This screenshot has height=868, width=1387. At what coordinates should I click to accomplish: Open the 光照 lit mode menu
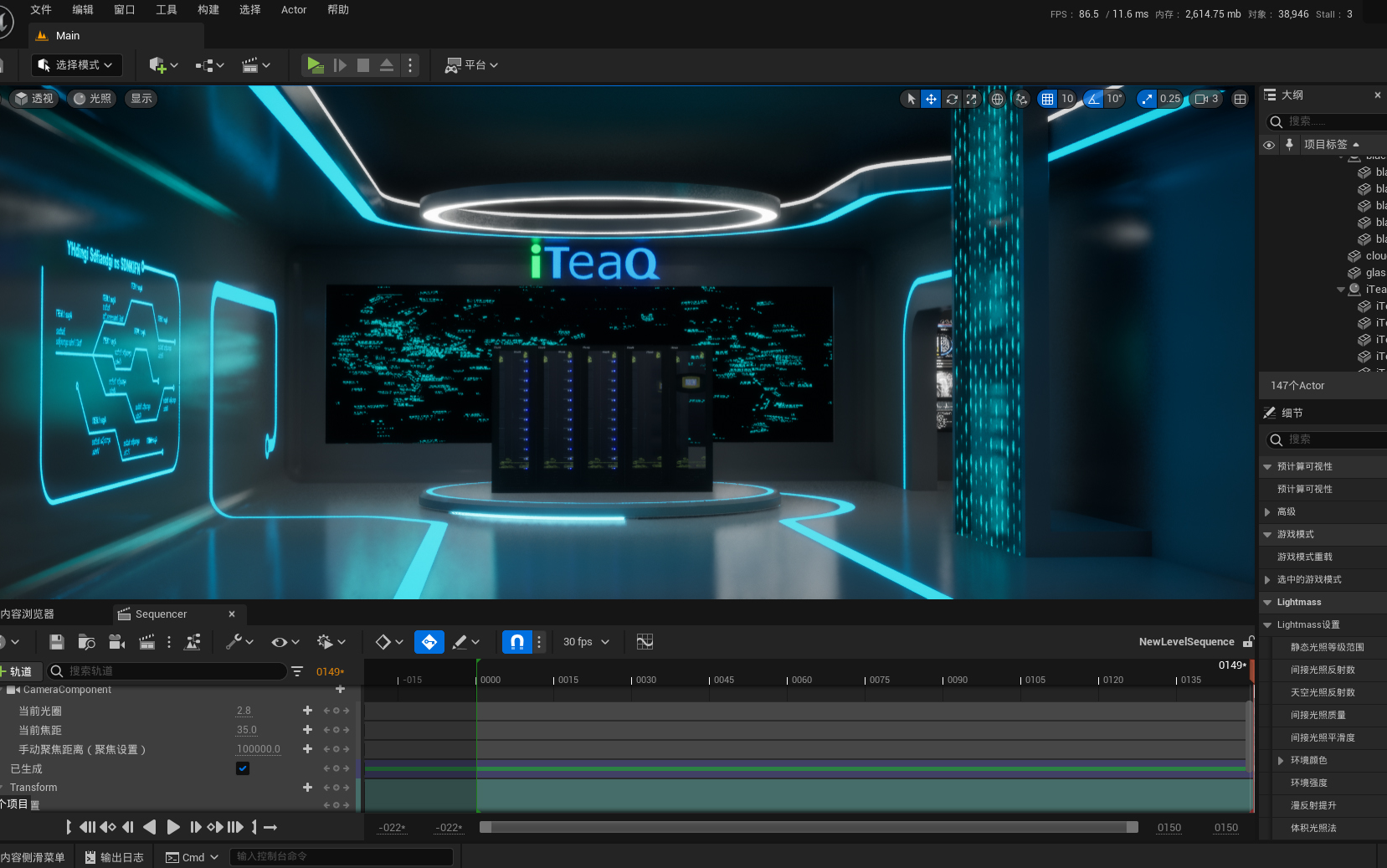click(x=93, y=99)
